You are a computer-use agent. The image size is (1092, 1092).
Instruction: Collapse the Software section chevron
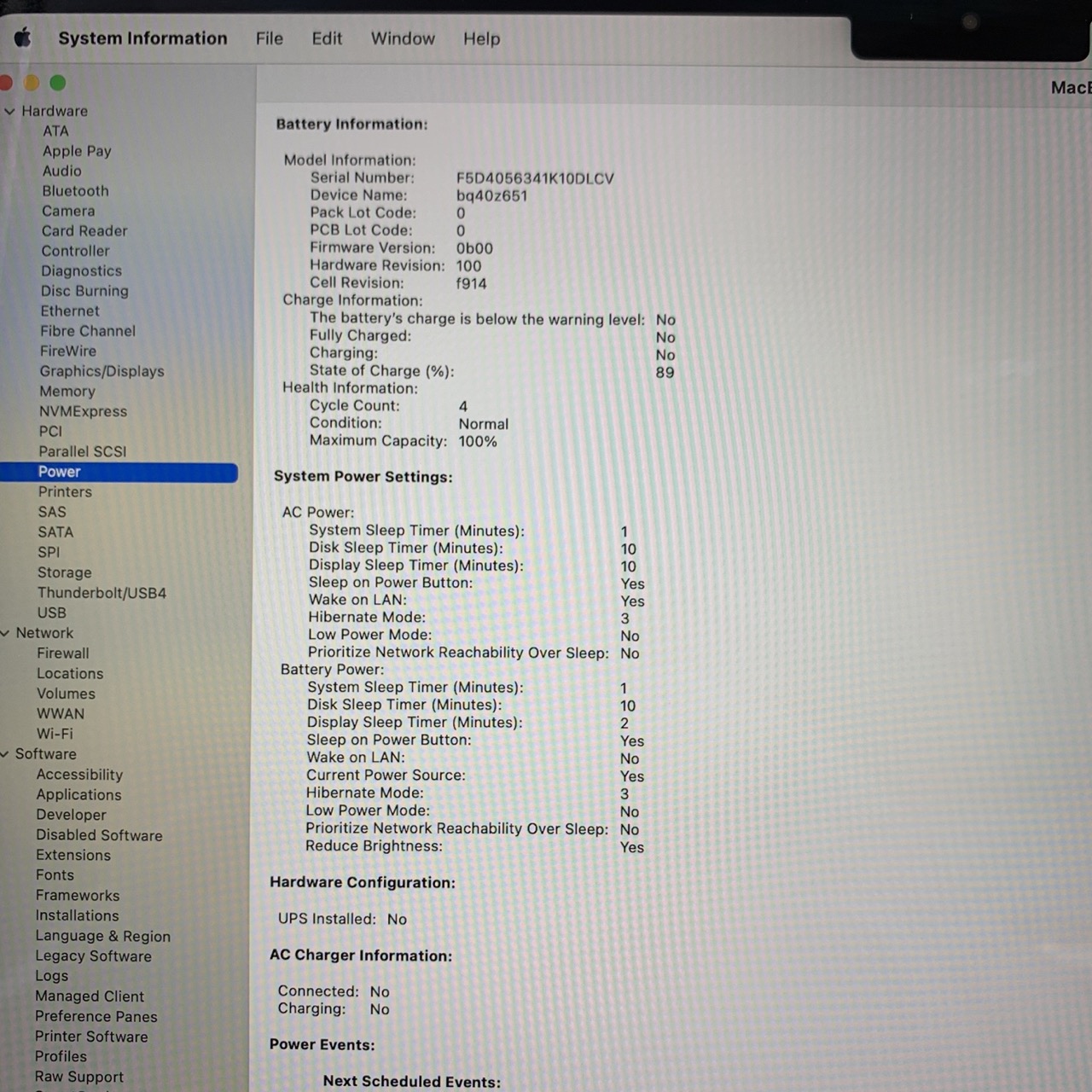5,754
